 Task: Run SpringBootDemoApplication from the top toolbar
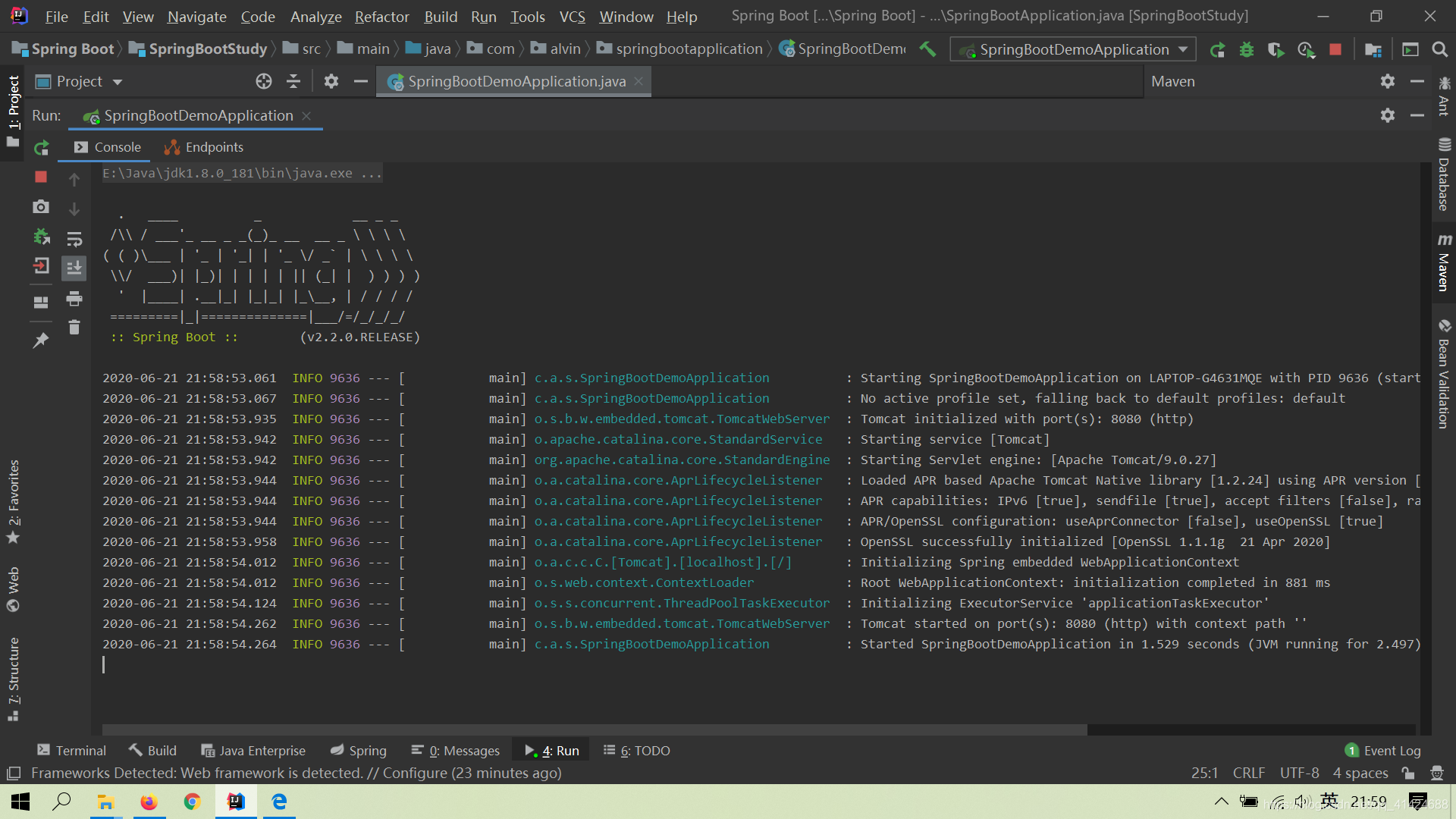coord(1217,49)
